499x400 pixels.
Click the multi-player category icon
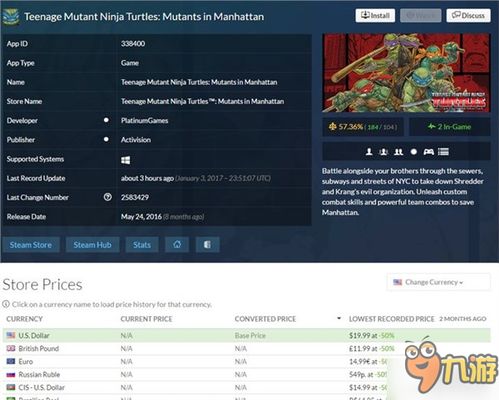point(384,152)
